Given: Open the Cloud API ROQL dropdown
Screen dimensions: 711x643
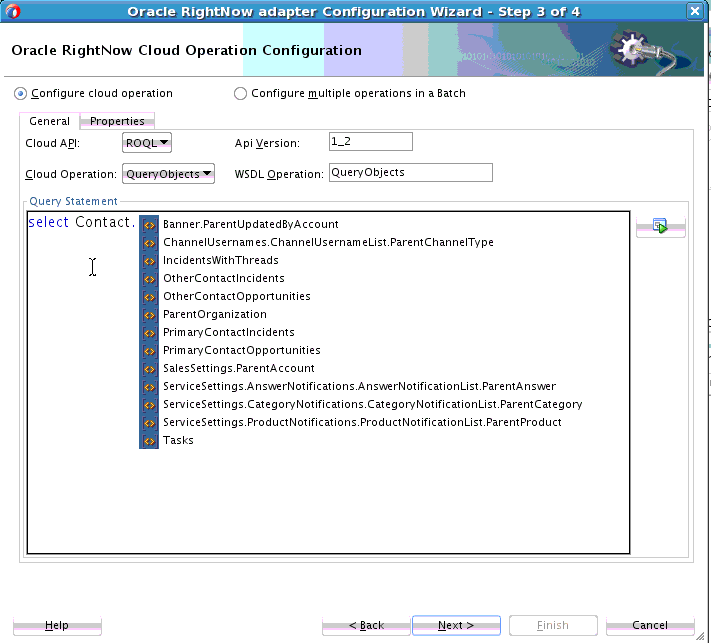Looking at the screenshot, I should [147, 143].
